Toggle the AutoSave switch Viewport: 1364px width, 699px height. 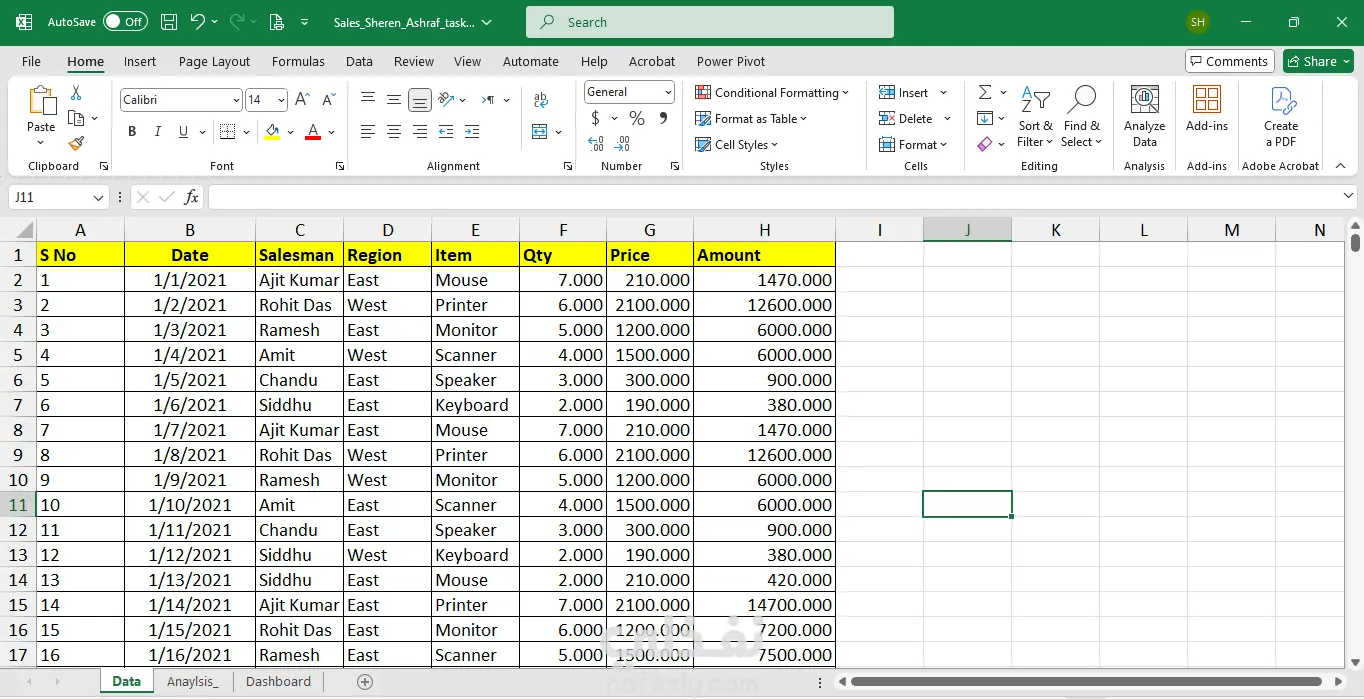125,22
